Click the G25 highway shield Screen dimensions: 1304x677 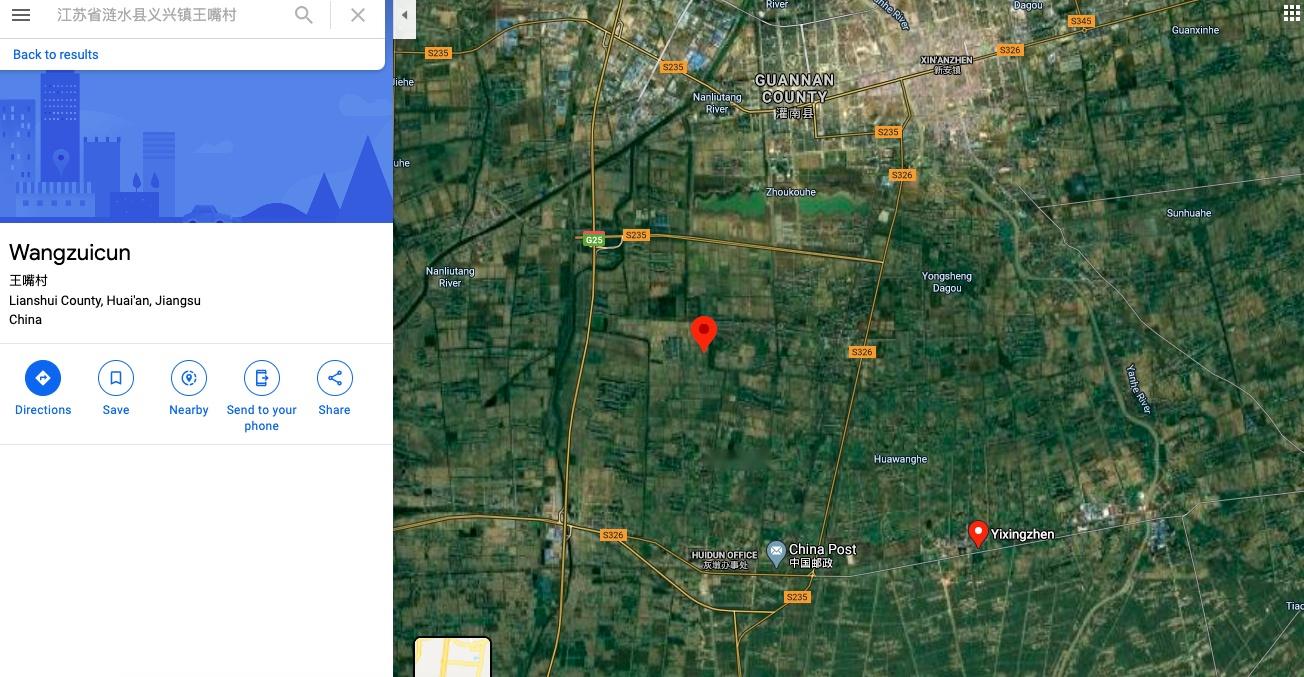click(x=594, y=239)
